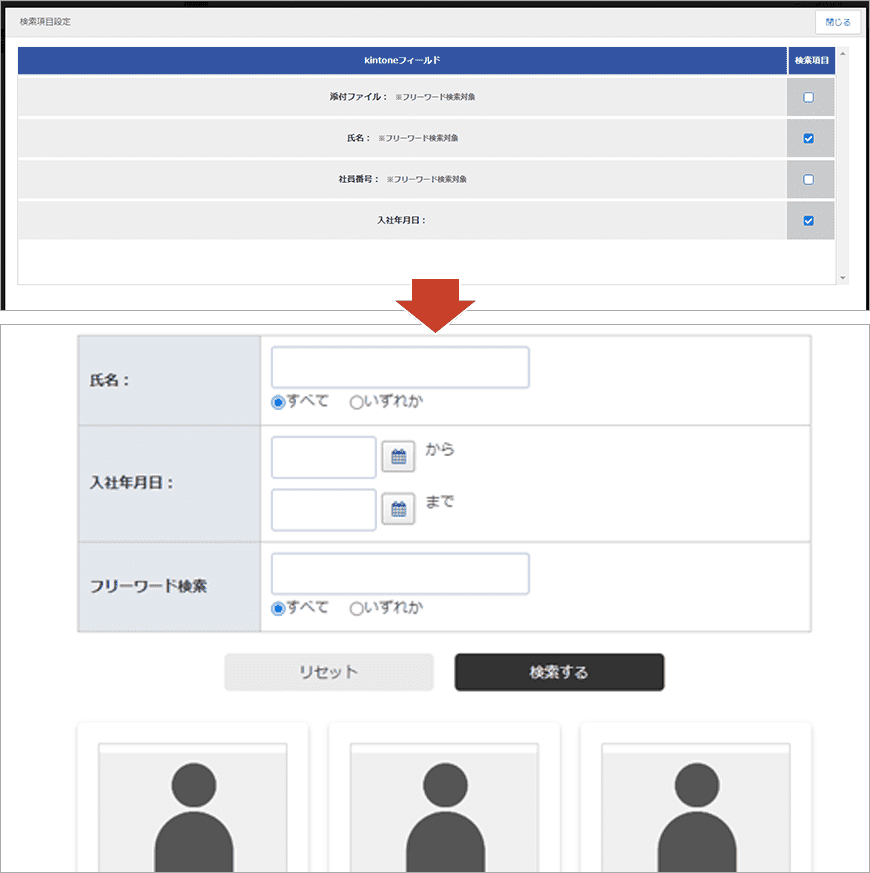870x873 pixels.
Task: Open calendar picker for 入社年月日 end date
Action: (398, 510)
